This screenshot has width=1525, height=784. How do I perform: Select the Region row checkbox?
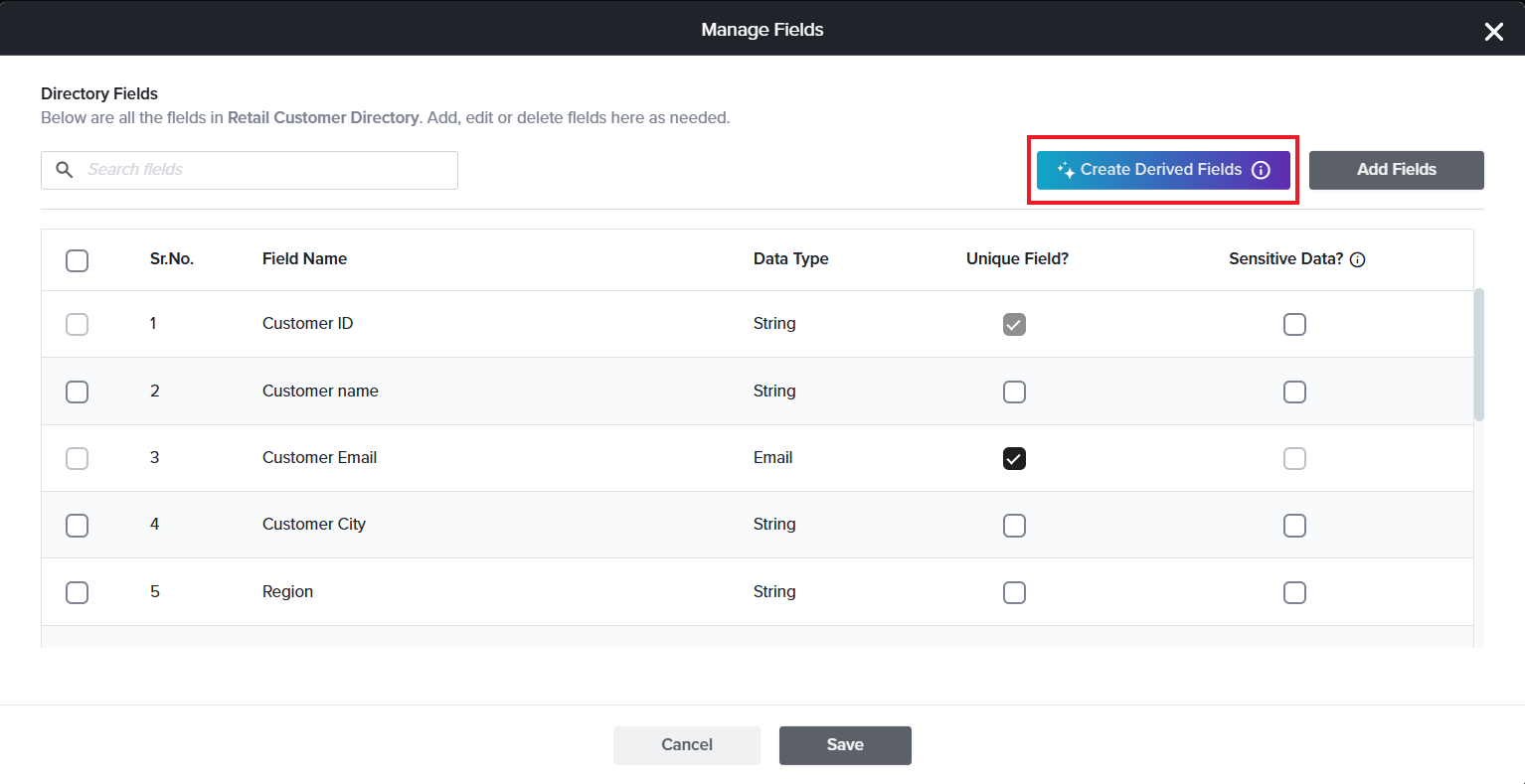click(x=77, y=592)
